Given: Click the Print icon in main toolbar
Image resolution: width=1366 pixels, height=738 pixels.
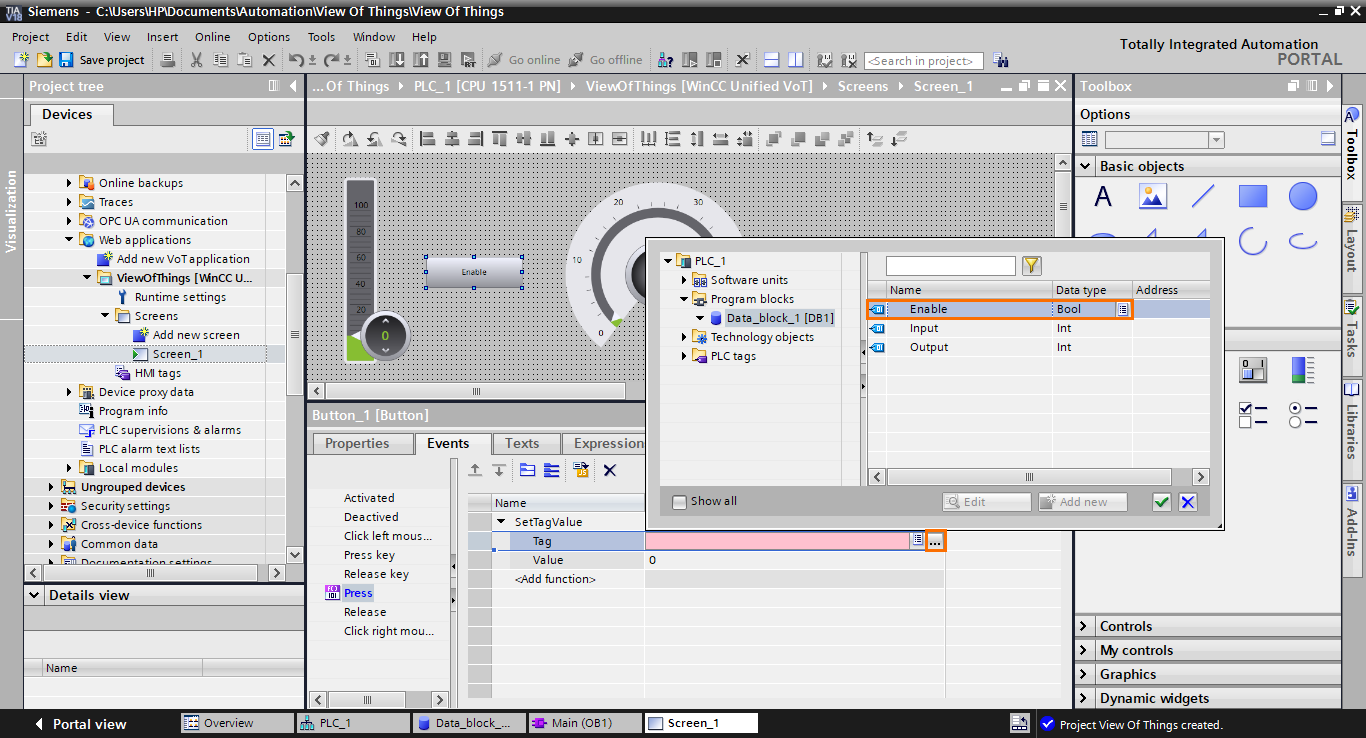Looking at the screenshot, I should pos(168,60).
